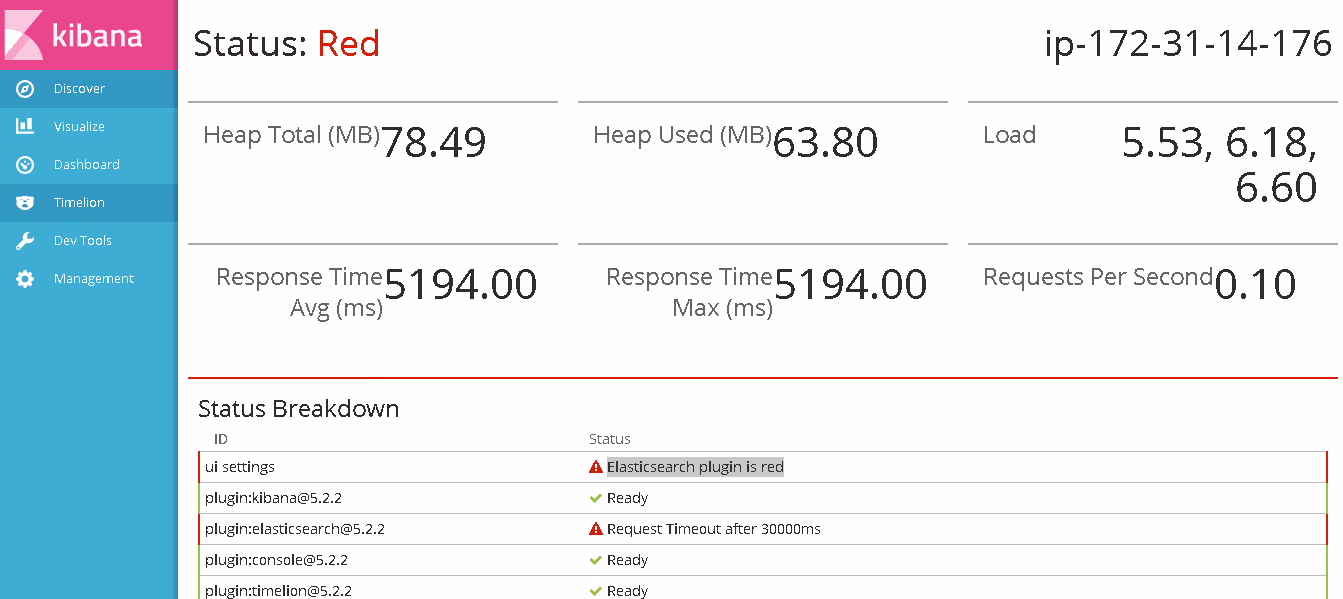
Task: Click the plugin:kibana green checkmark icon
Action: (x=596, y=498)
